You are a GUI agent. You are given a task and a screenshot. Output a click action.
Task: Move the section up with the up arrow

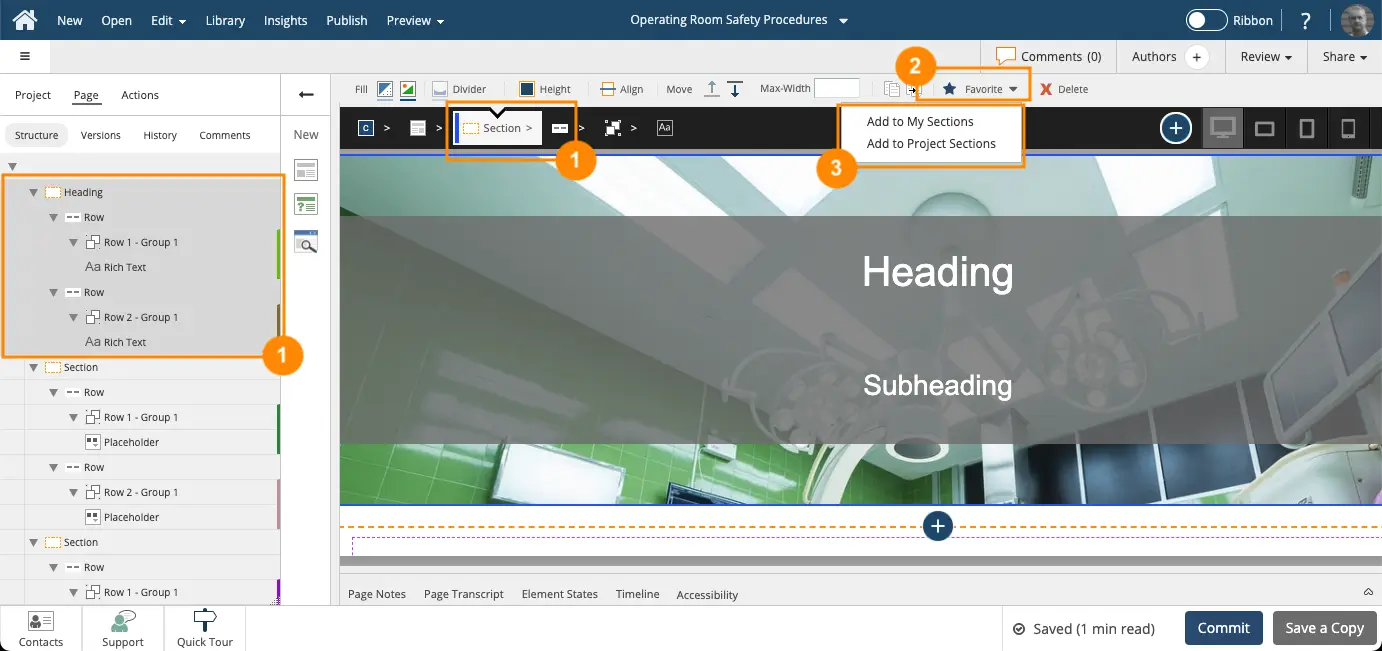[712, 89]
